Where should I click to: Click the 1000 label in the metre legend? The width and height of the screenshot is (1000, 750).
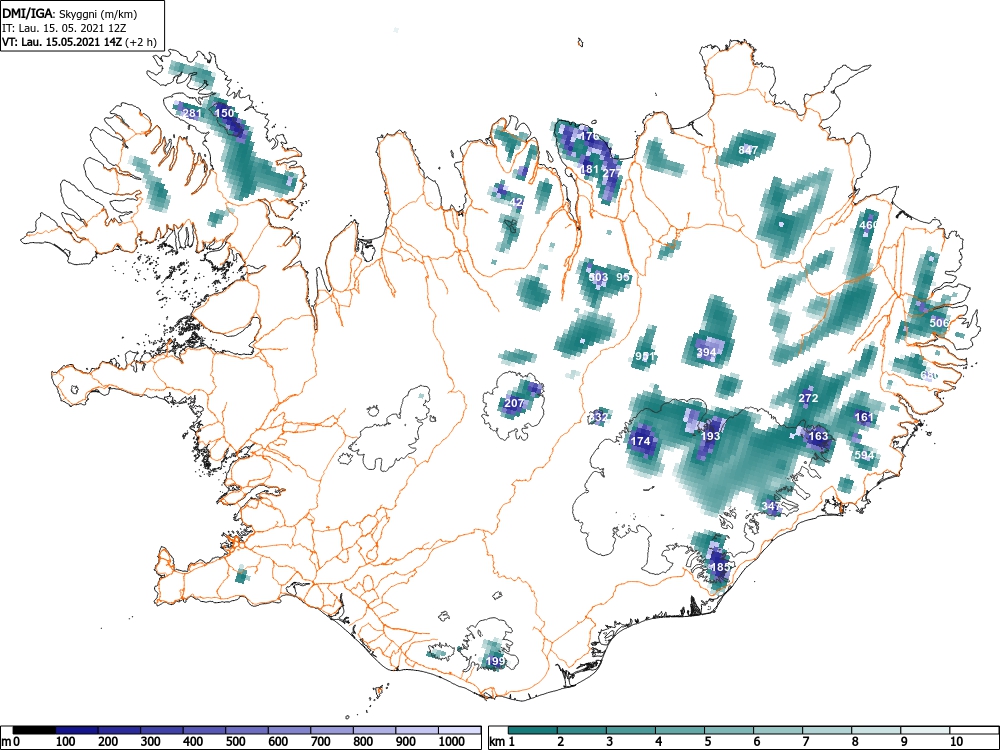pyautogui.click(x=452, y=741)
